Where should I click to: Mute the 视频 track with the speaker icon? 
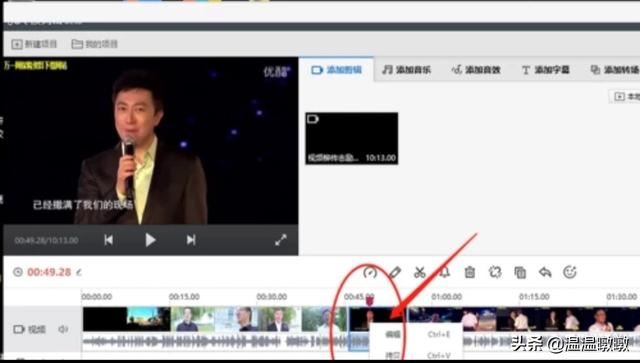(x=63, y=329)
